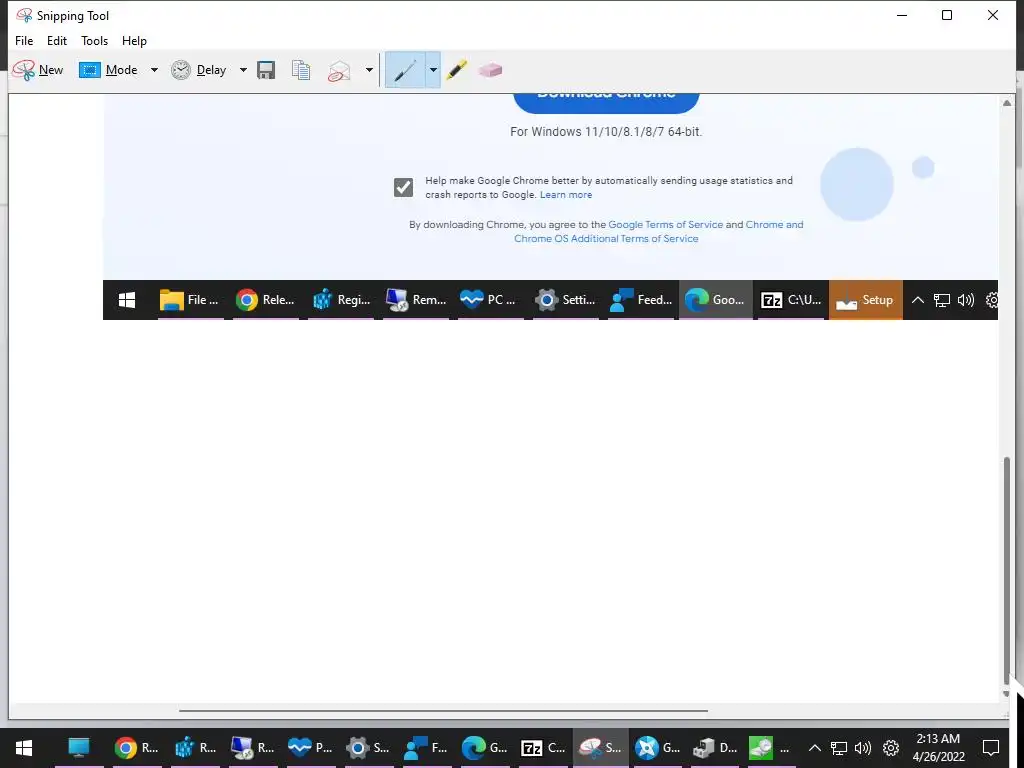The height and width of the screenshot is (768, 1024).
Task: Open the Pen options dropdown arrow
Action: [433, 70]
